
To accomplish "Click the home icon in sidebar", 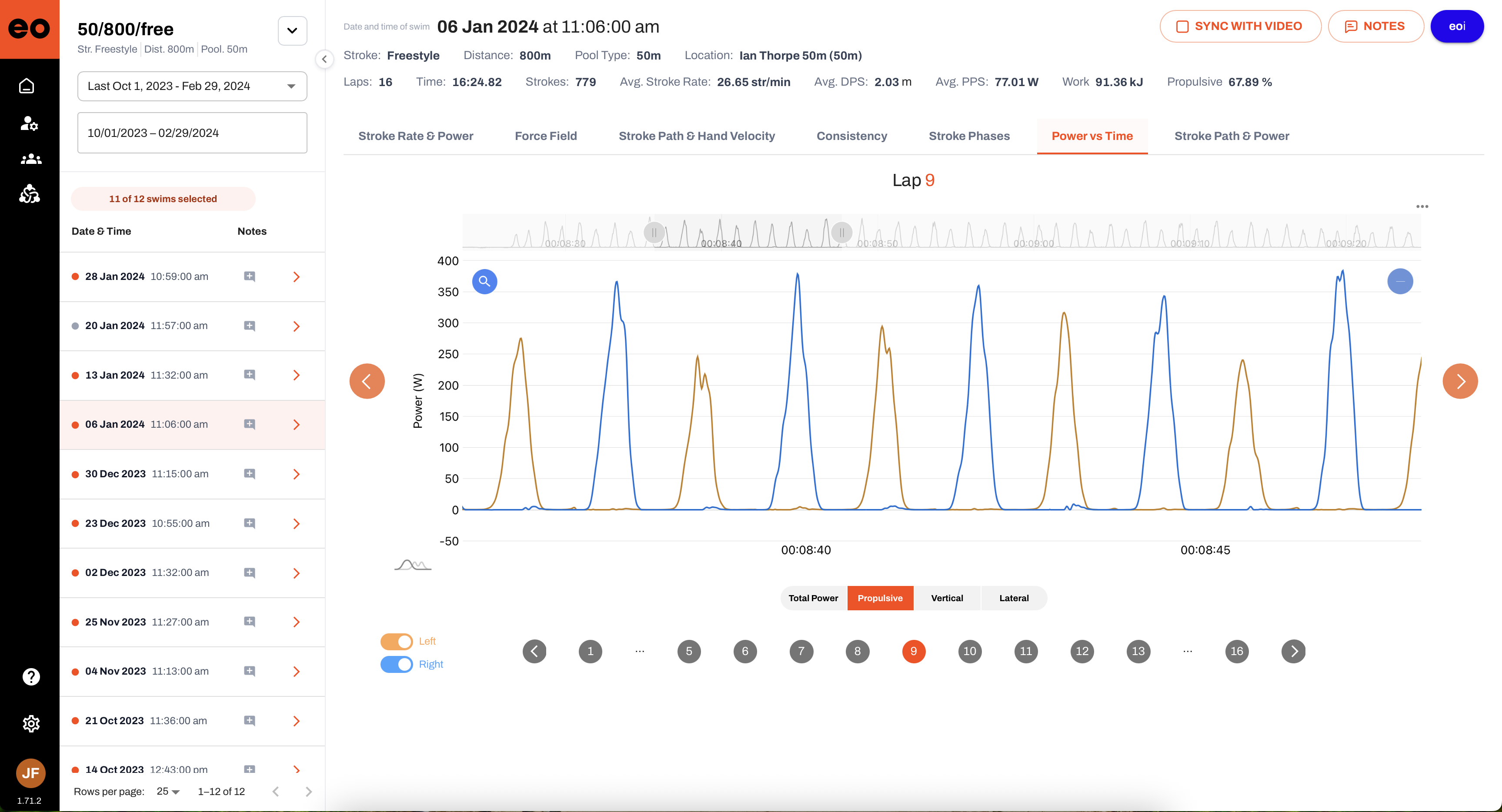I will coord(27,86).
